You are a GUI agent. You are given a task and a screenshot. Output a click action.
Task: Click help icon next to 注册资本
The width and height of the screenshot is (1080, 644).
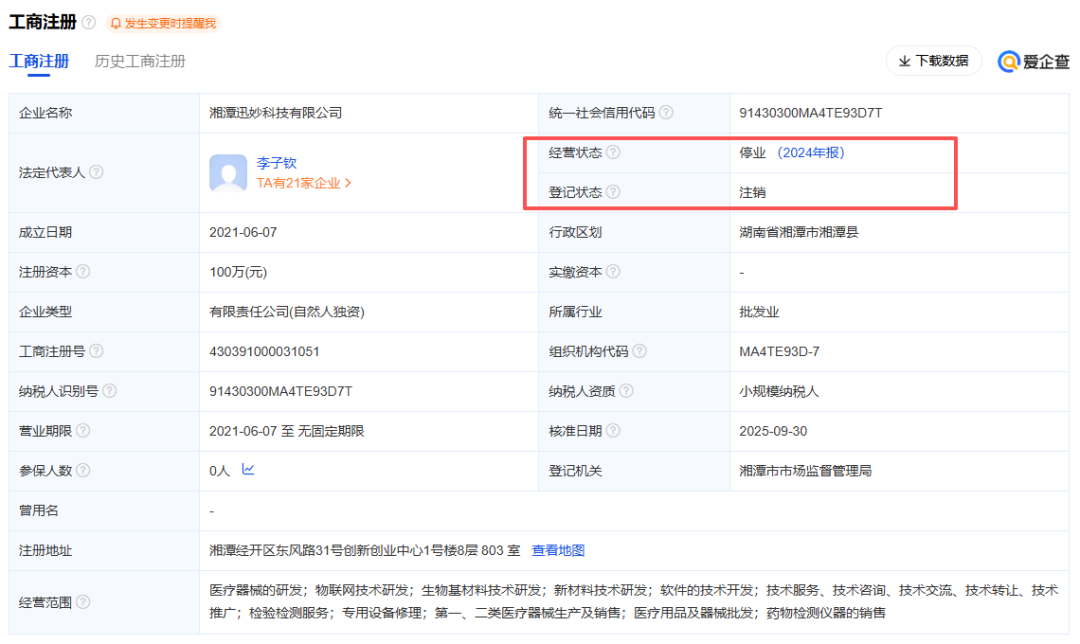point(83,272)
